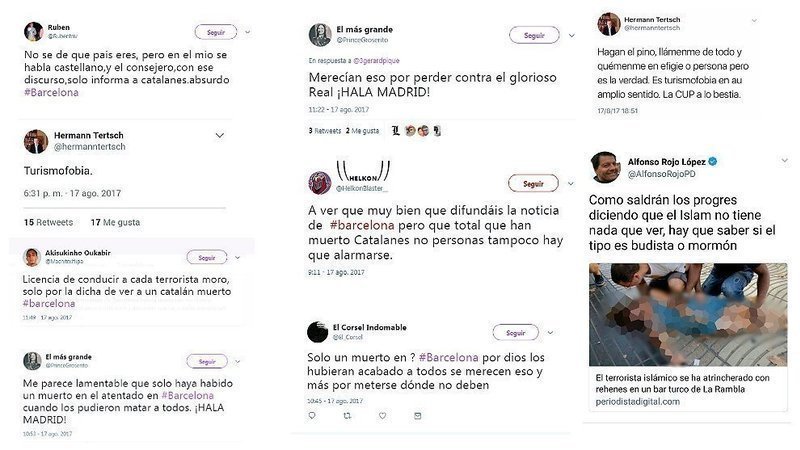
Task: Like the El Corsel Indomable tweet with heart icon
Action: (x=383, y=416)
